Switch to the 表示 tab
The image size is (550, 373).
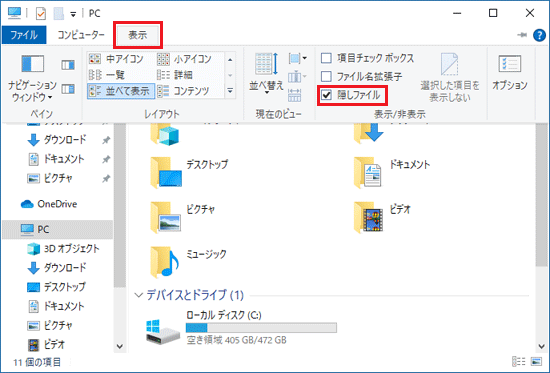click(138, 35)
